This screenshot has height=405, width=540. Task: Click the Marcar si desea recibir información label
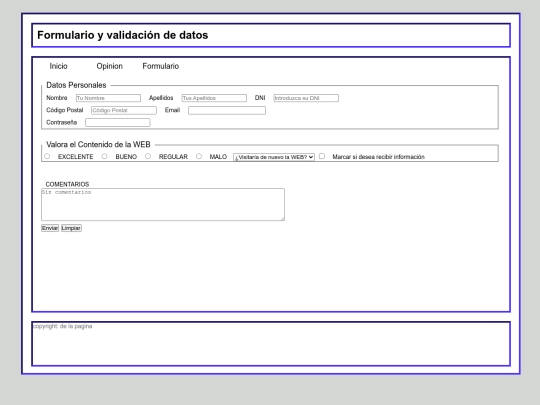(378, 157)
